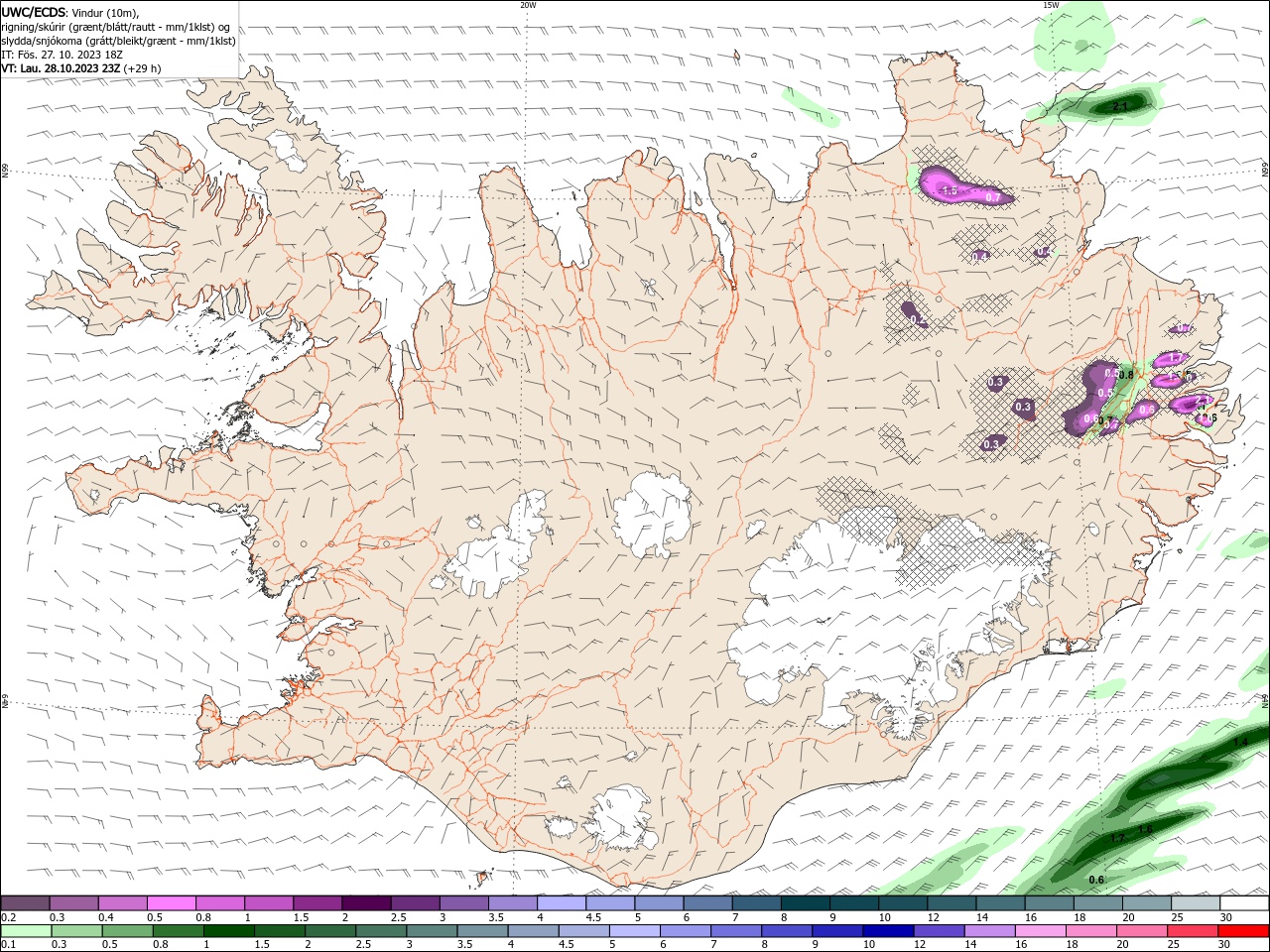Pick the light lavender swatch between 4 and 4.5, upper row
The height and width of the screenshot is (952, 1270).
click(x=562, y=903)
